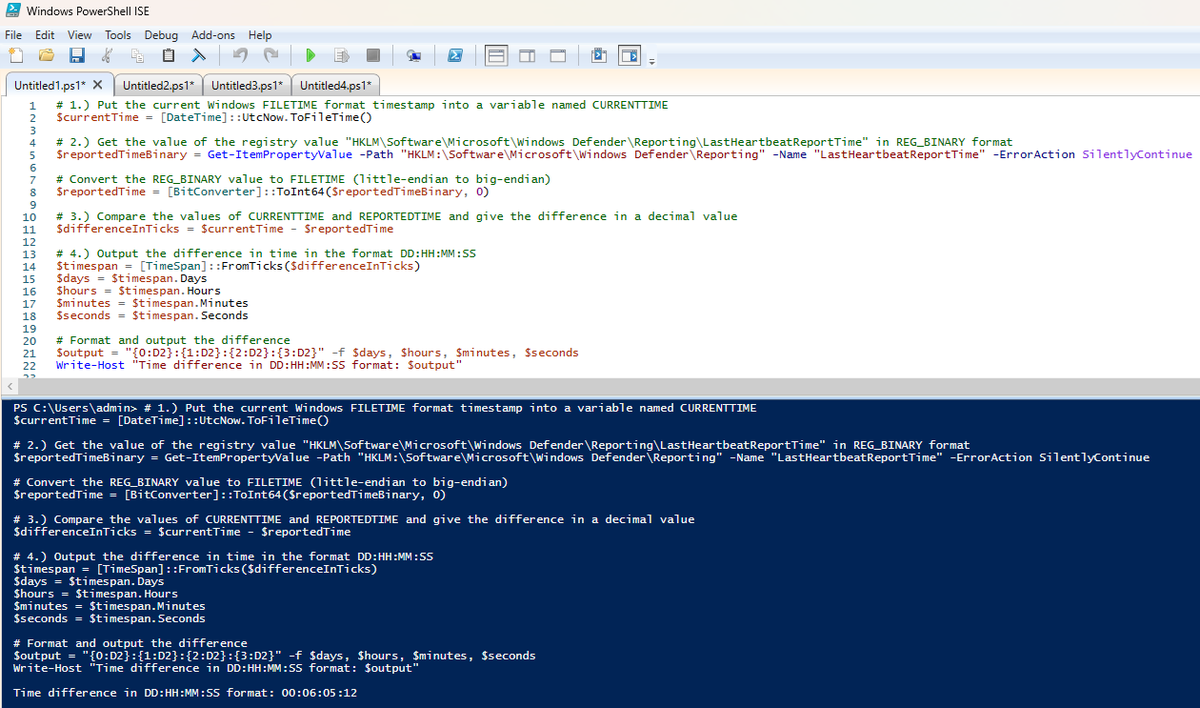
Task: Click the script pane horizontal scrollbar left arrow
Action: (10, 385)
